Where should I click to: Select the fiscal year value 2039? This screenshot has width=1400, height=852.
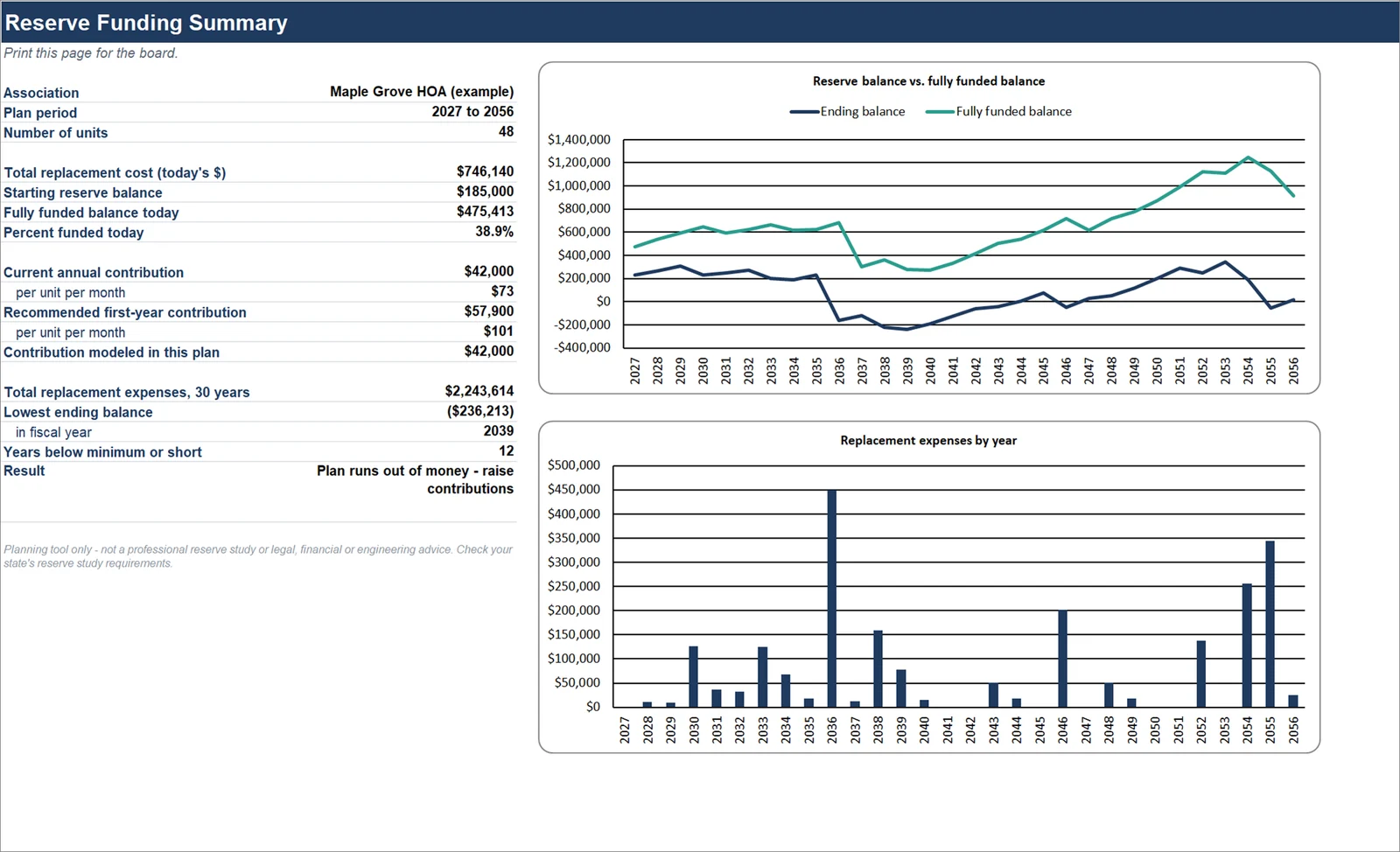coord(499,431)
